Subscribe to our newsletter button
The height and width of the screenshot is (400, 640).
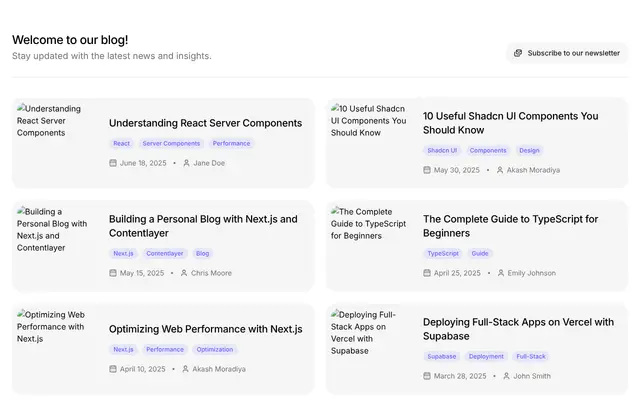567,53
